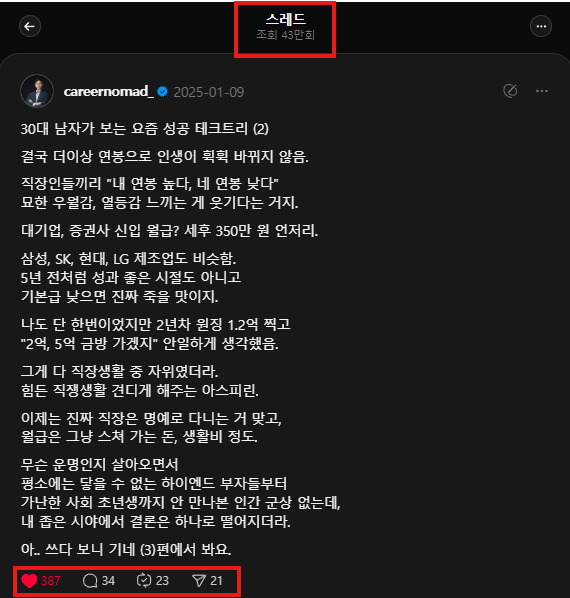Go back using the left arrow button
Screen dimensions: 570x598
click(x=30, y=26)
